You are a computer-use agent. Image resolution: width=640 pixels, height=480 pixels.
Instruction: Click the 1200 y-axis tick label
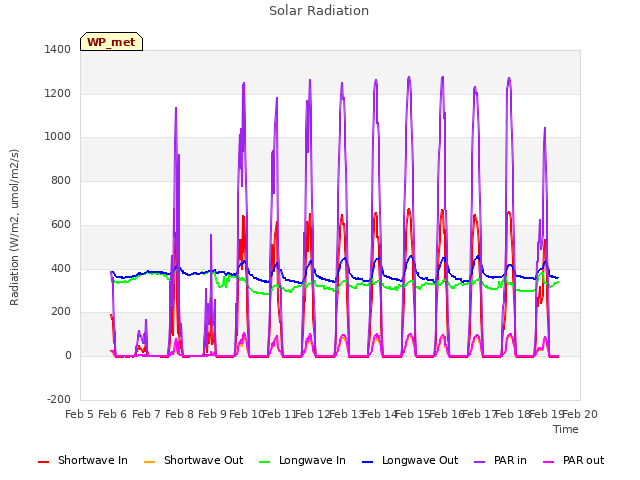click(58, 93)
